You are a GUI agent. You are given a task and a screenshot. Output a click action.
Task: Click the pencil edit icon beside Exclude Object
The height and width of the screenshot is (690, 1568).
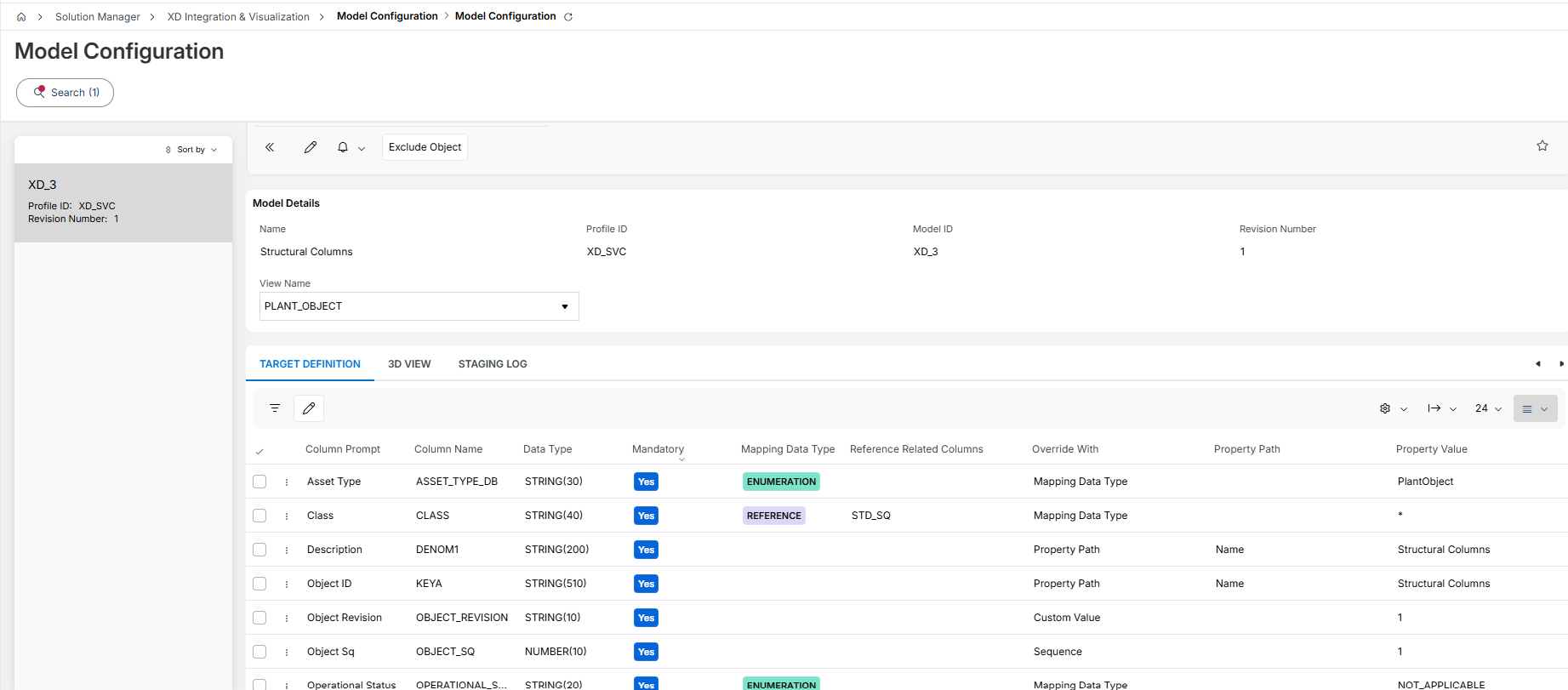click(311, 147)
